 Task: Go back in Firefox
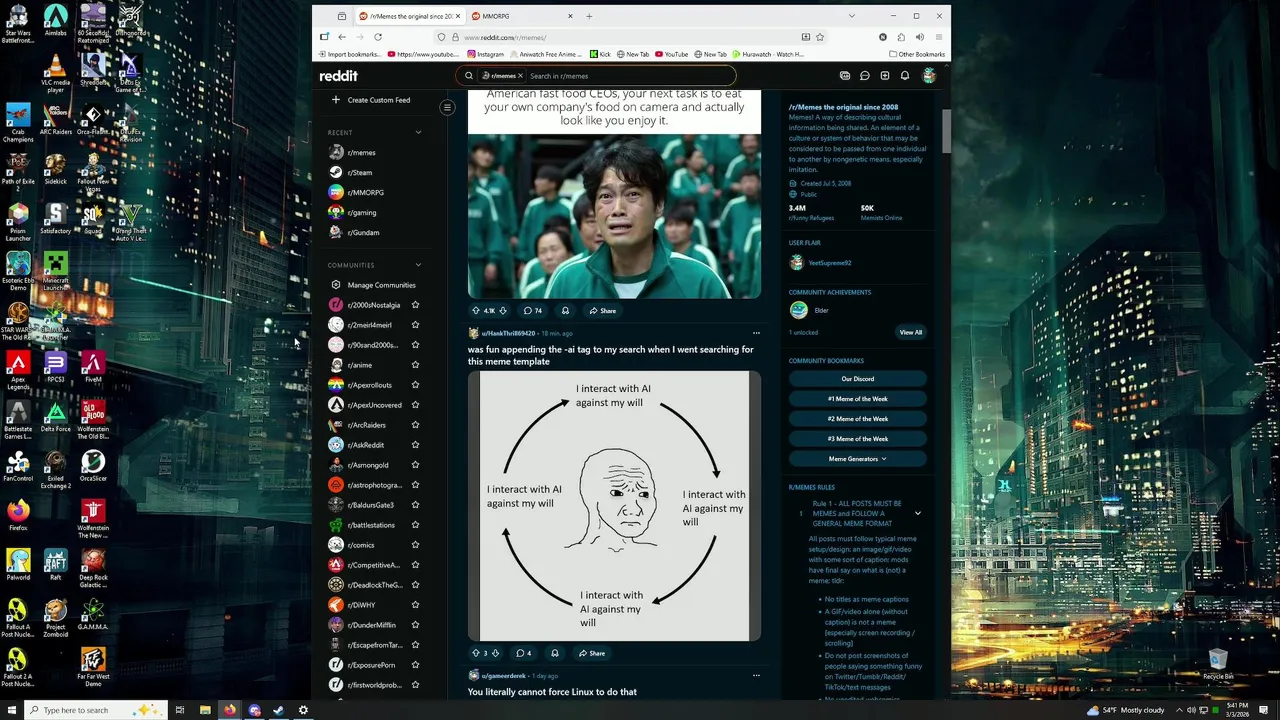[x=342, y=37]
